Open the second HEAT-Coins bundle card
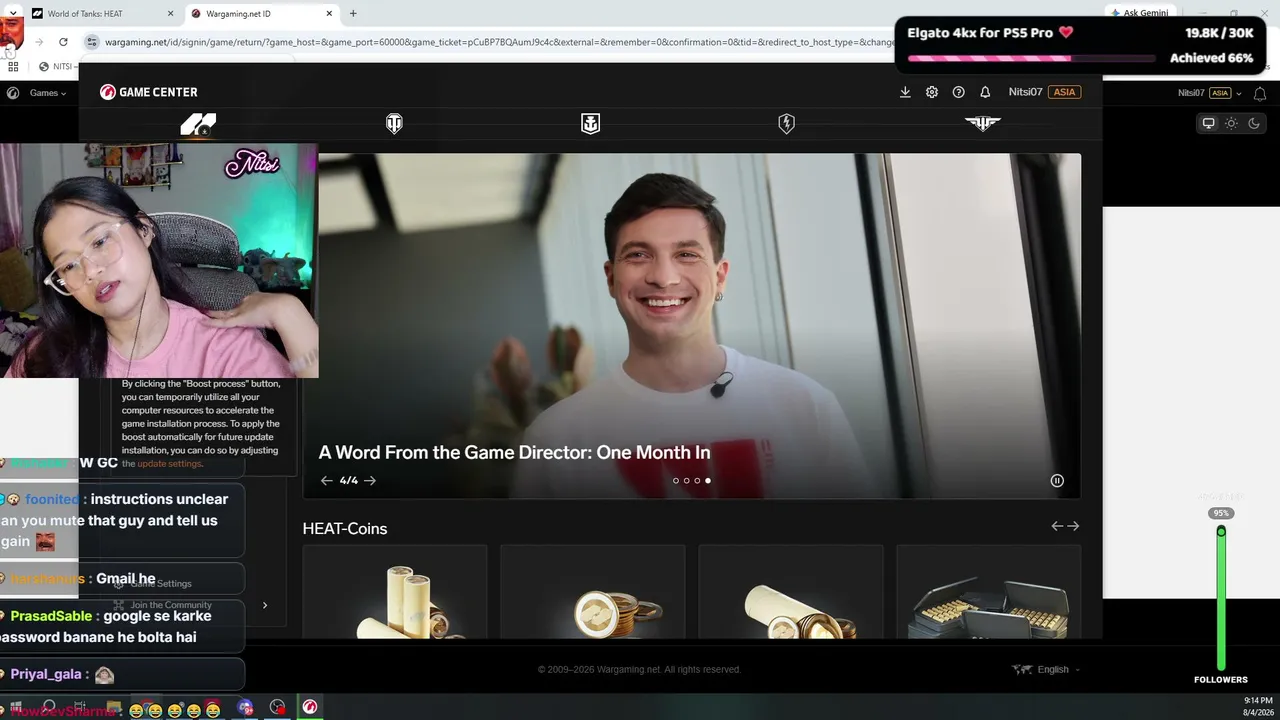 coord(592,592)
